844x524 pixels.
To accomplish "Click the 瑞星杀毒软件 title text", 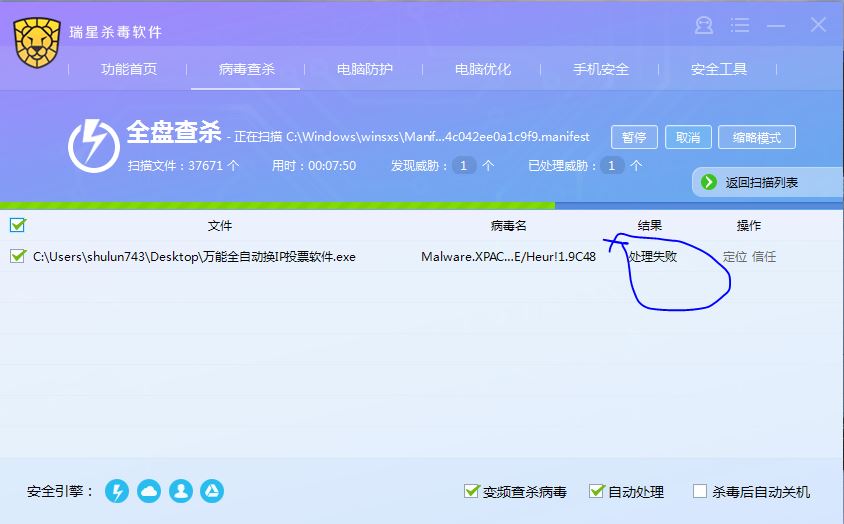I will click(x=116, y=32).
